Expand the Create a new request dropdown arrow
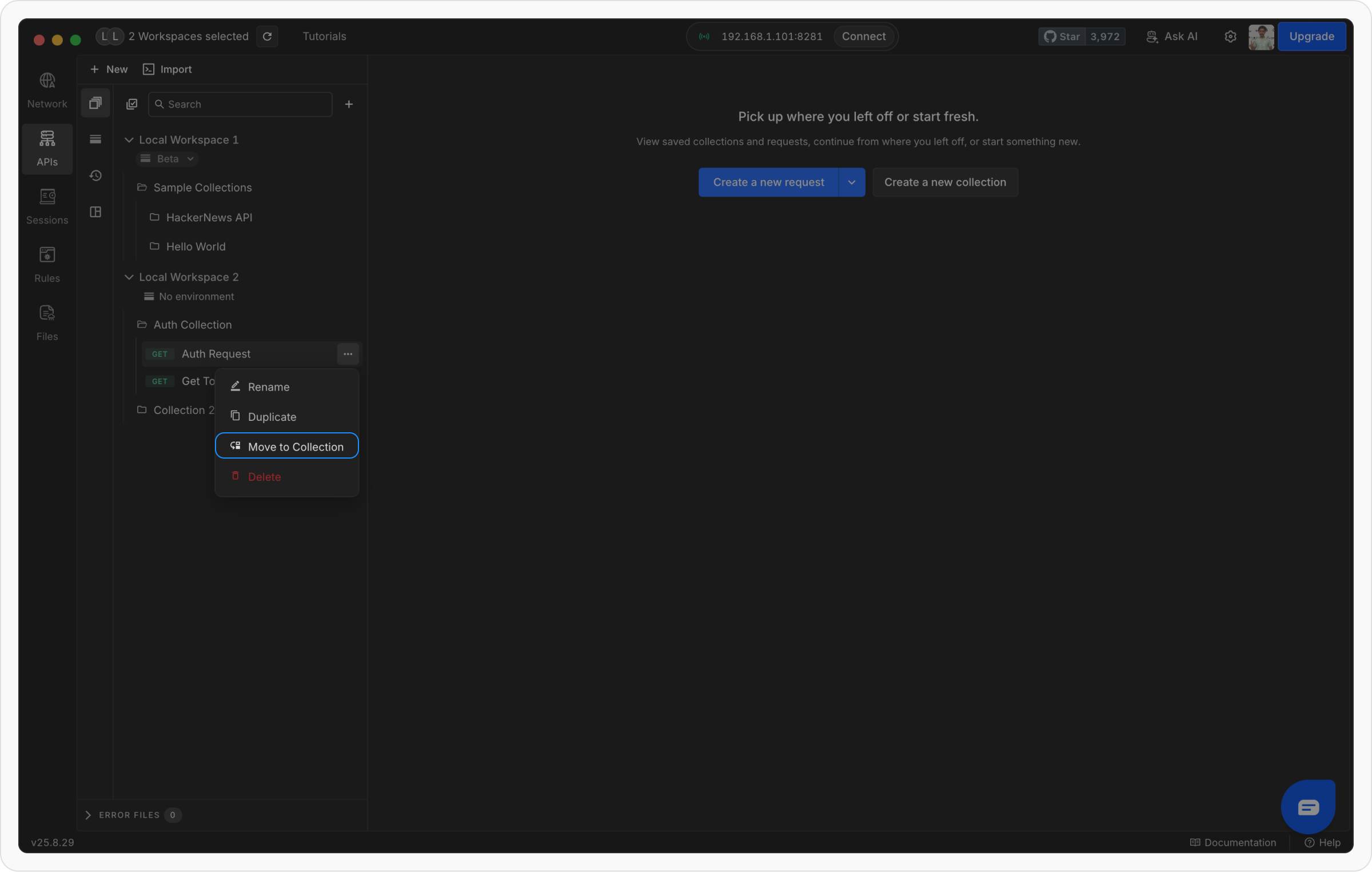Screen dimensions: 1372x872 pos(851,182)
